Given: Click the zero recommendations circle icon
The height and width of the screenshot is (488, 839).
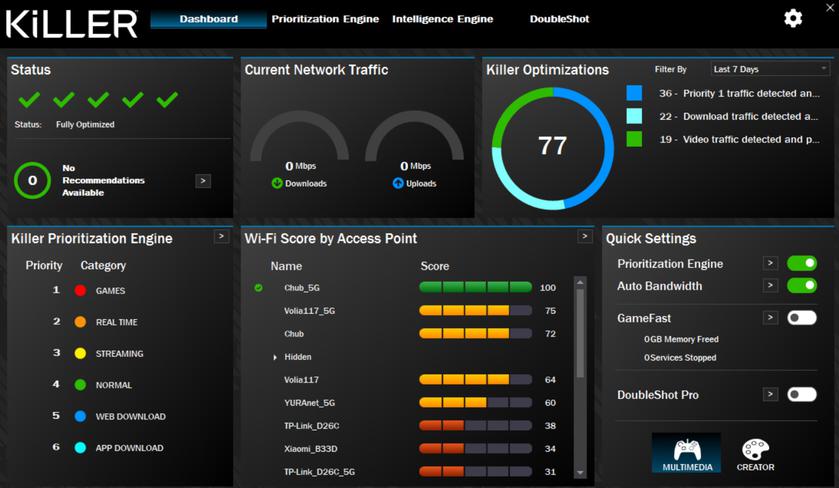Looking at the screenshot, I should tap(32, 181).
